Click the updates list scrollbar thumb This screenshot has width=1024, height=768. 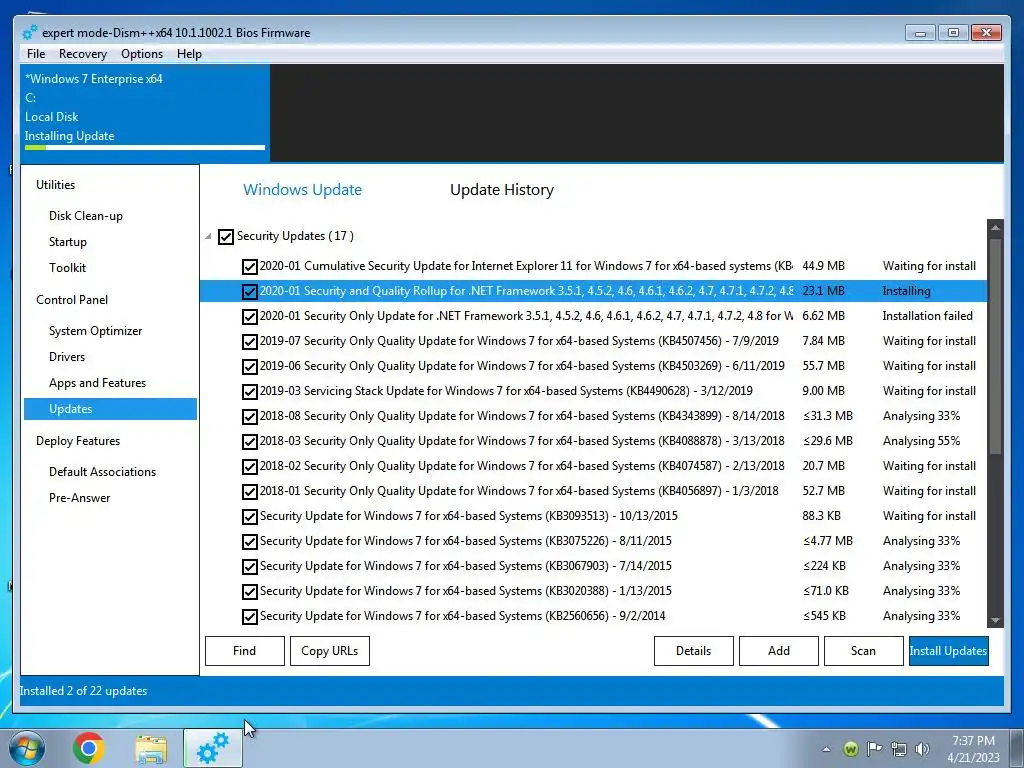click(995, 346)
